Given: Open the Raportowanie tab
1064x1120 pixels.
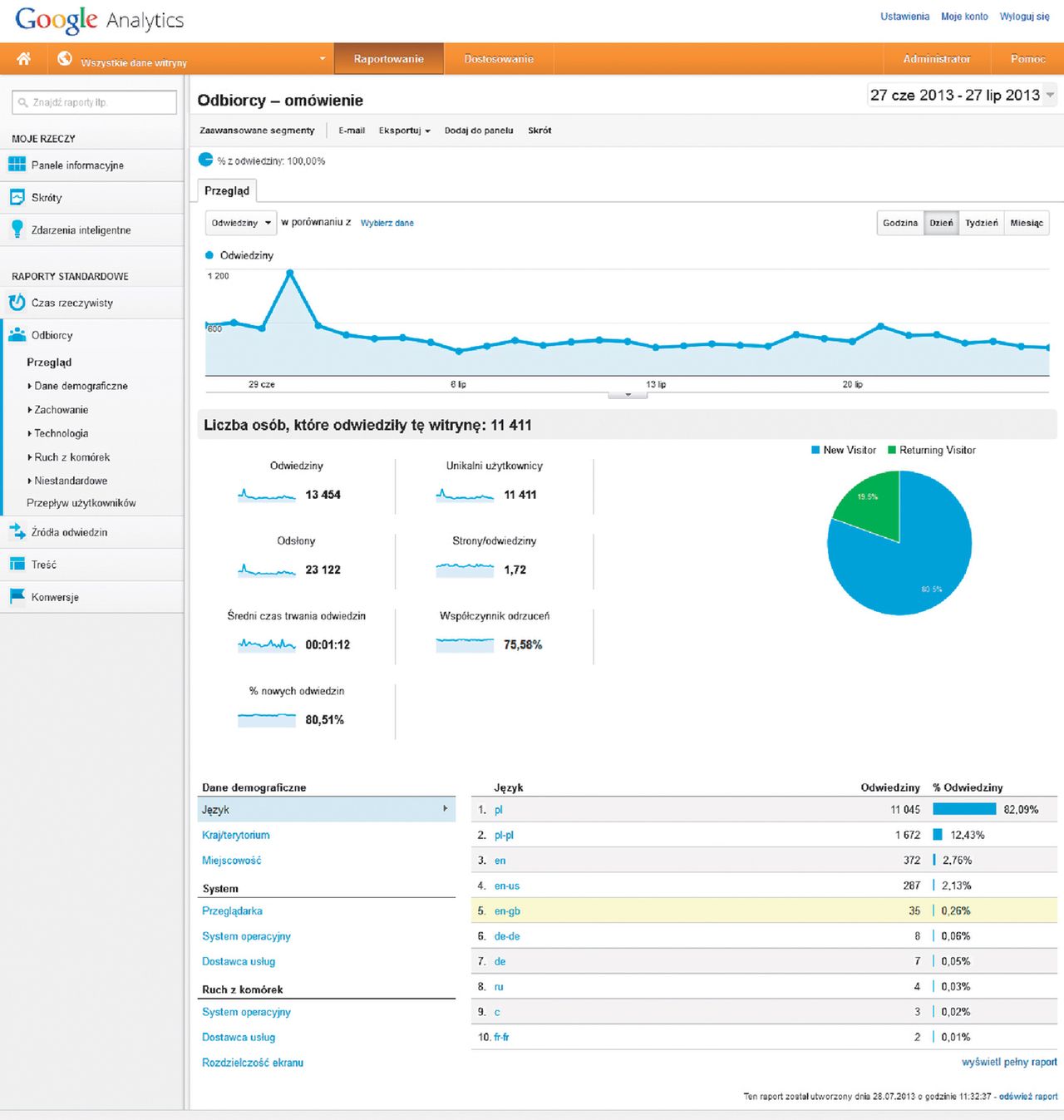Looking at the screenshot, I should click(389, 59).
